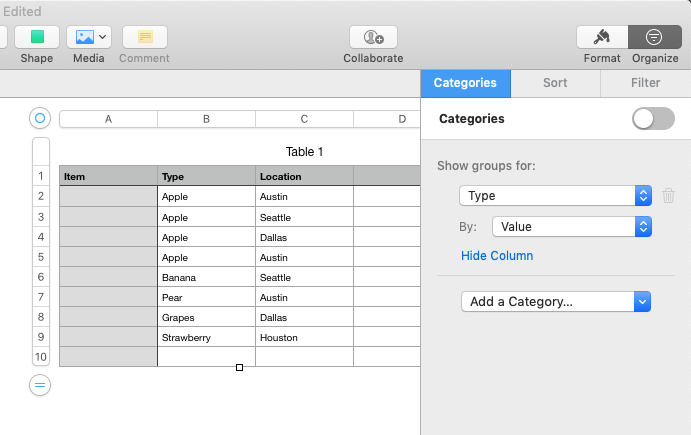Click the table select handle circle
The height and width of the screenshot is (435, 691).
(40, 118)
